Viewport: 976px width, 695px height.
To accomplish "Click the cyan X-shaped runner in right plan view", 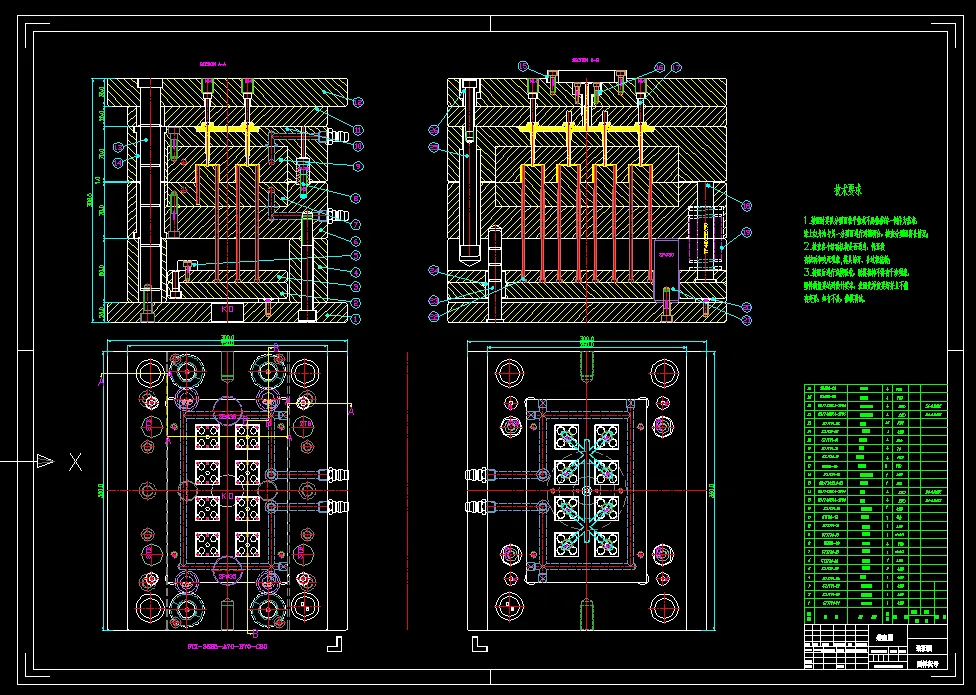I will point(586,491).
